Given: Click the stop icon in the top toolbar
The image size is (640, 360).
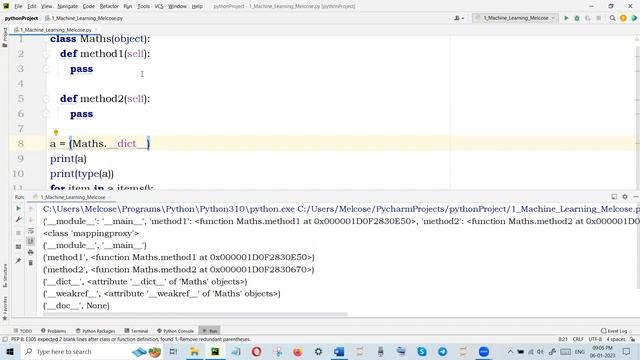Looking at the screenshot, I should tap(598, 18).
